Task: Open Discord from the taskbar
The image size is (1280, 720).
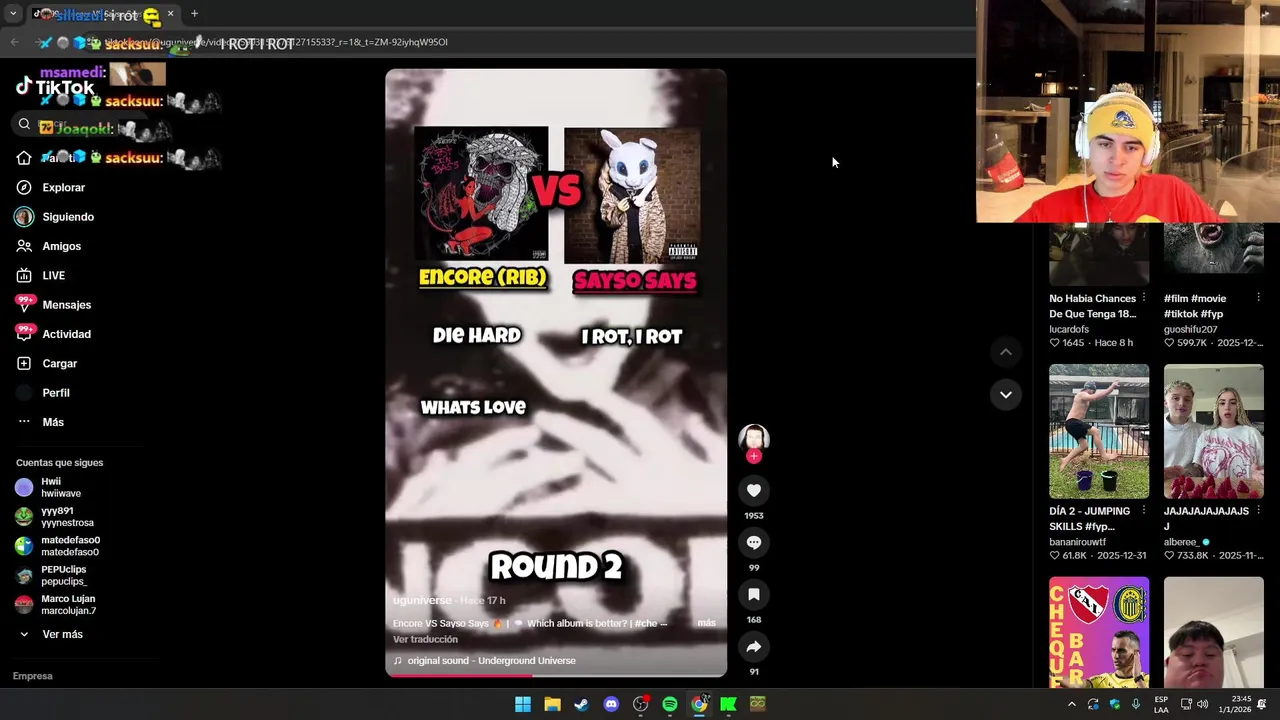Action: 611,704
